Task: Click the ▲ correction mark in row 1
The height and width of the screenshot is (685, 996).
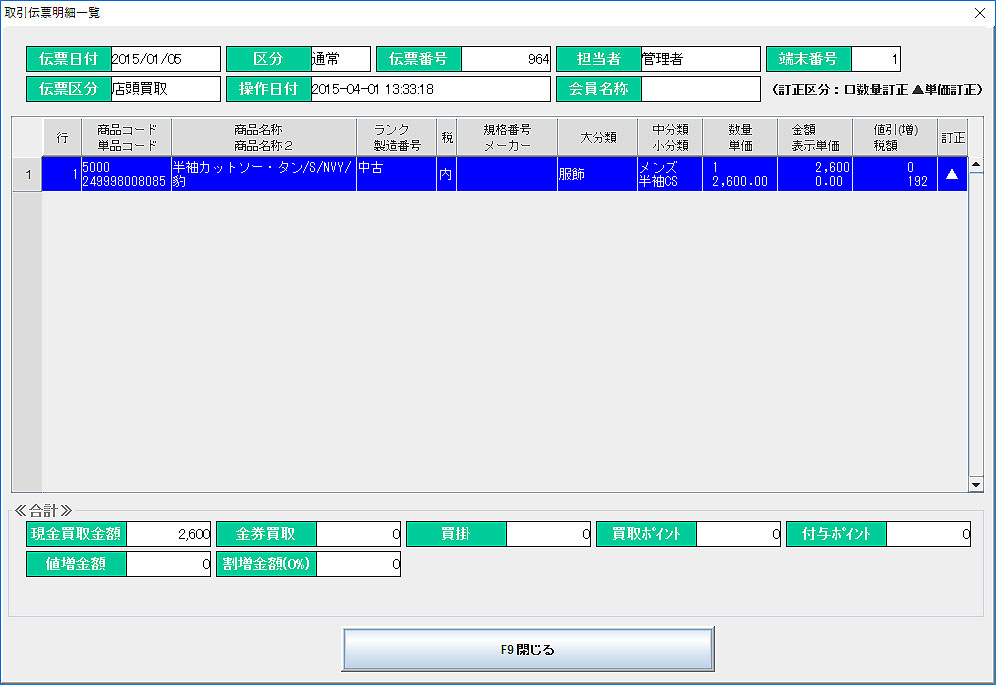Action: click(x=952, y=174)
